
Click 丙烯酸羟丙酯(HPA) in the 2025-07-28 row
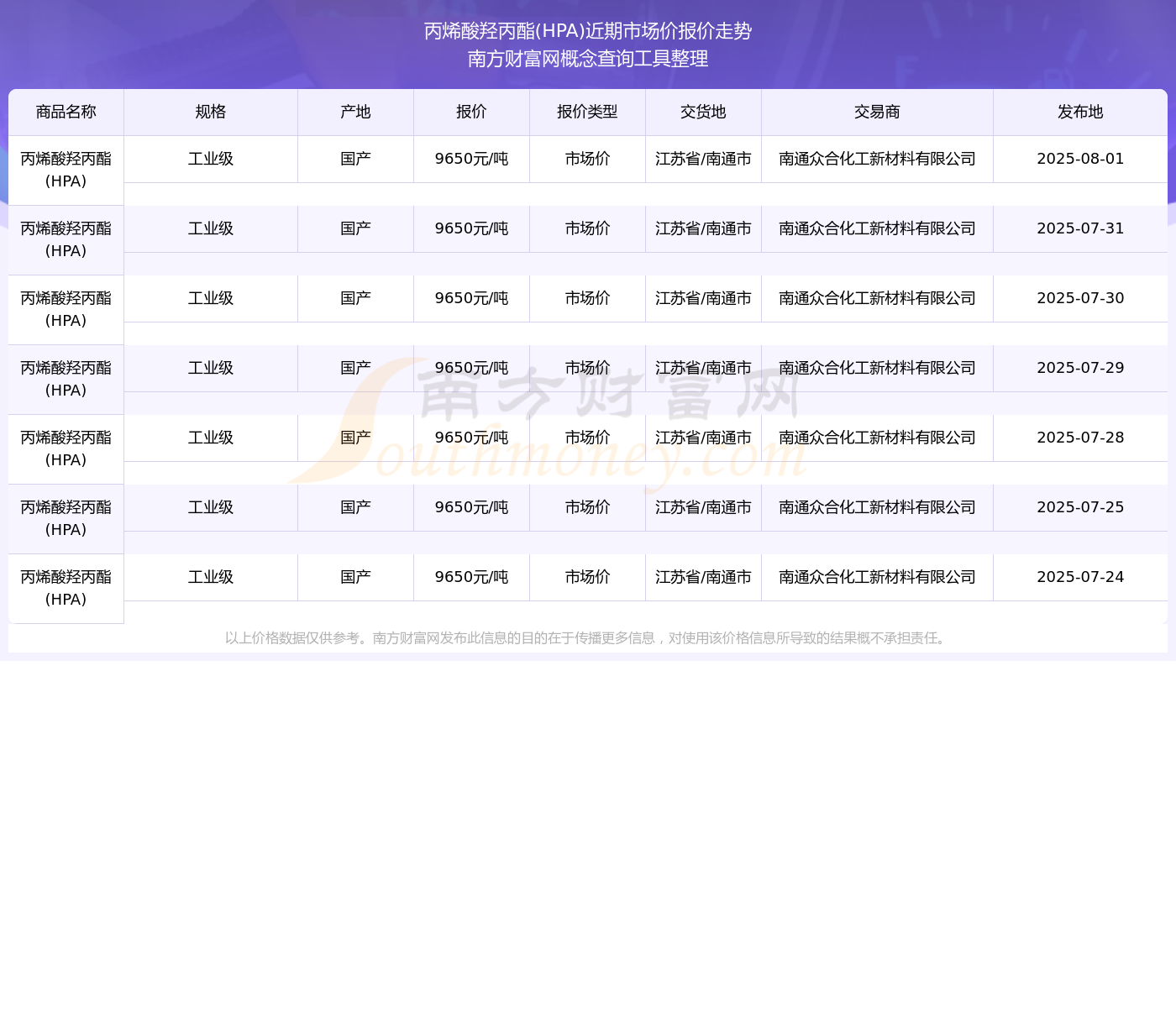(66, 449)
